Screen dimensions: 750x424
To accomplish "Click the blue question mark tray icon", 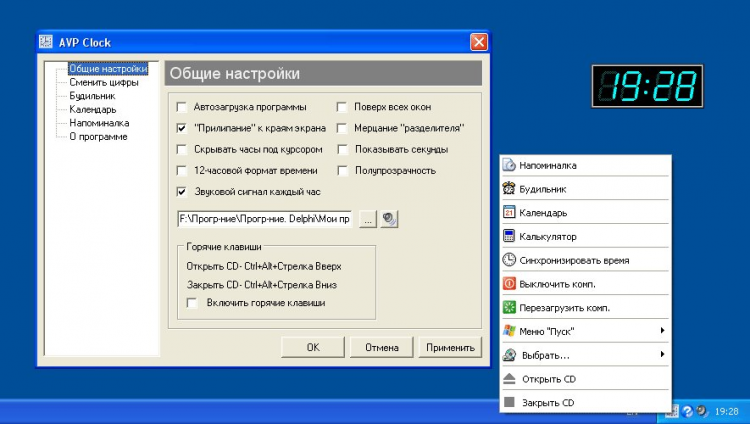I will [687, 411].
